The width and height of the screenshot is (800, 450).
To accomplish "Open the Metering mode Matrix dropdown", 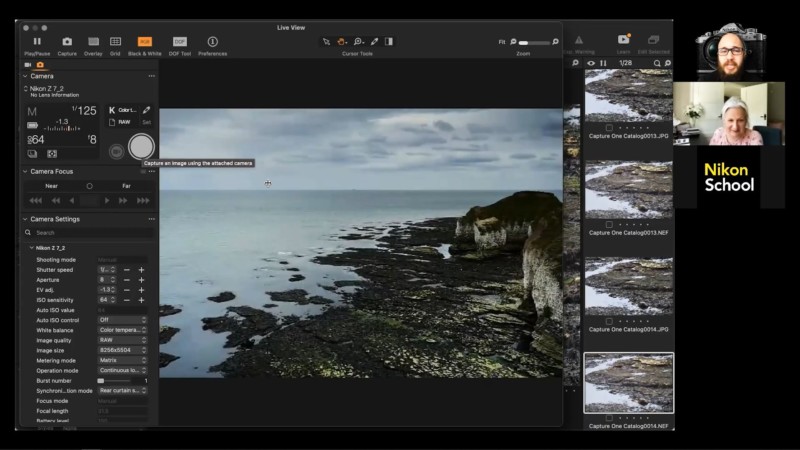I will click(x=122, y=360).
